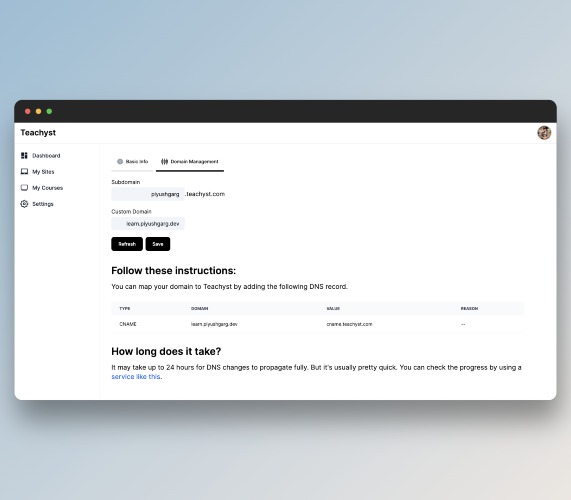Click the My Sites laptop icon

click(24, 172)
